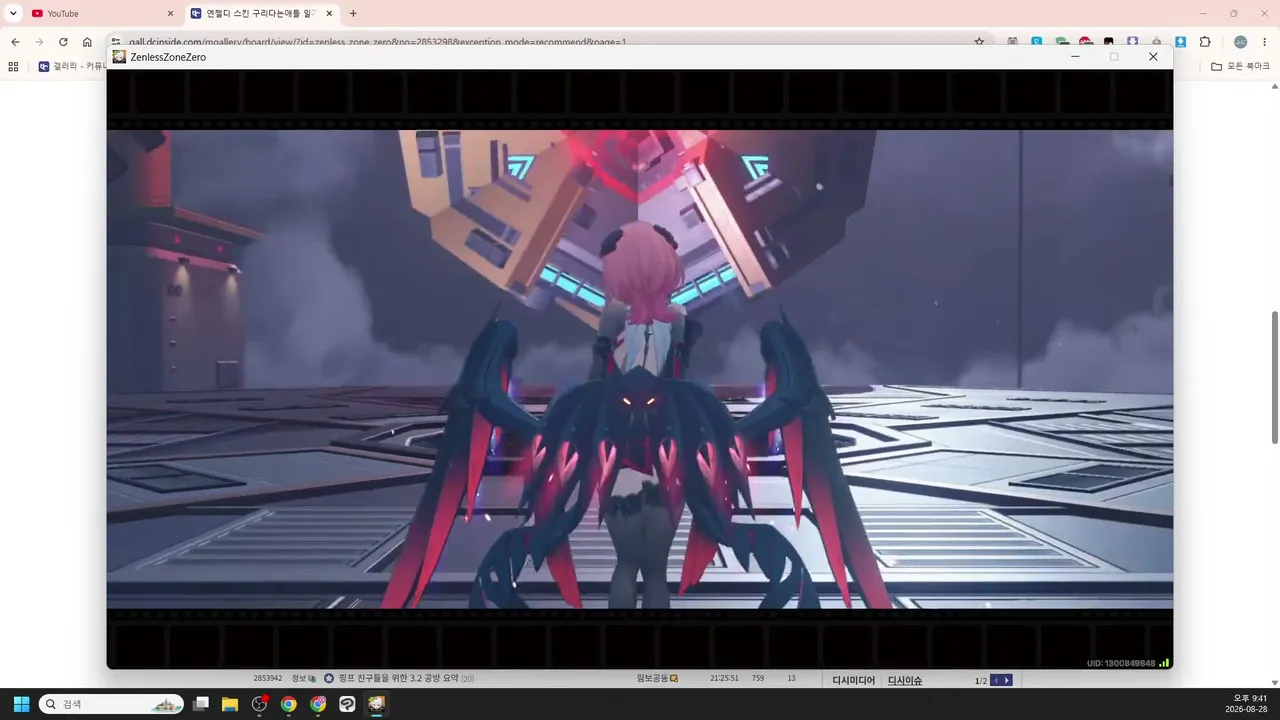Open the Chrome three-dot menu

[1265, 42]
